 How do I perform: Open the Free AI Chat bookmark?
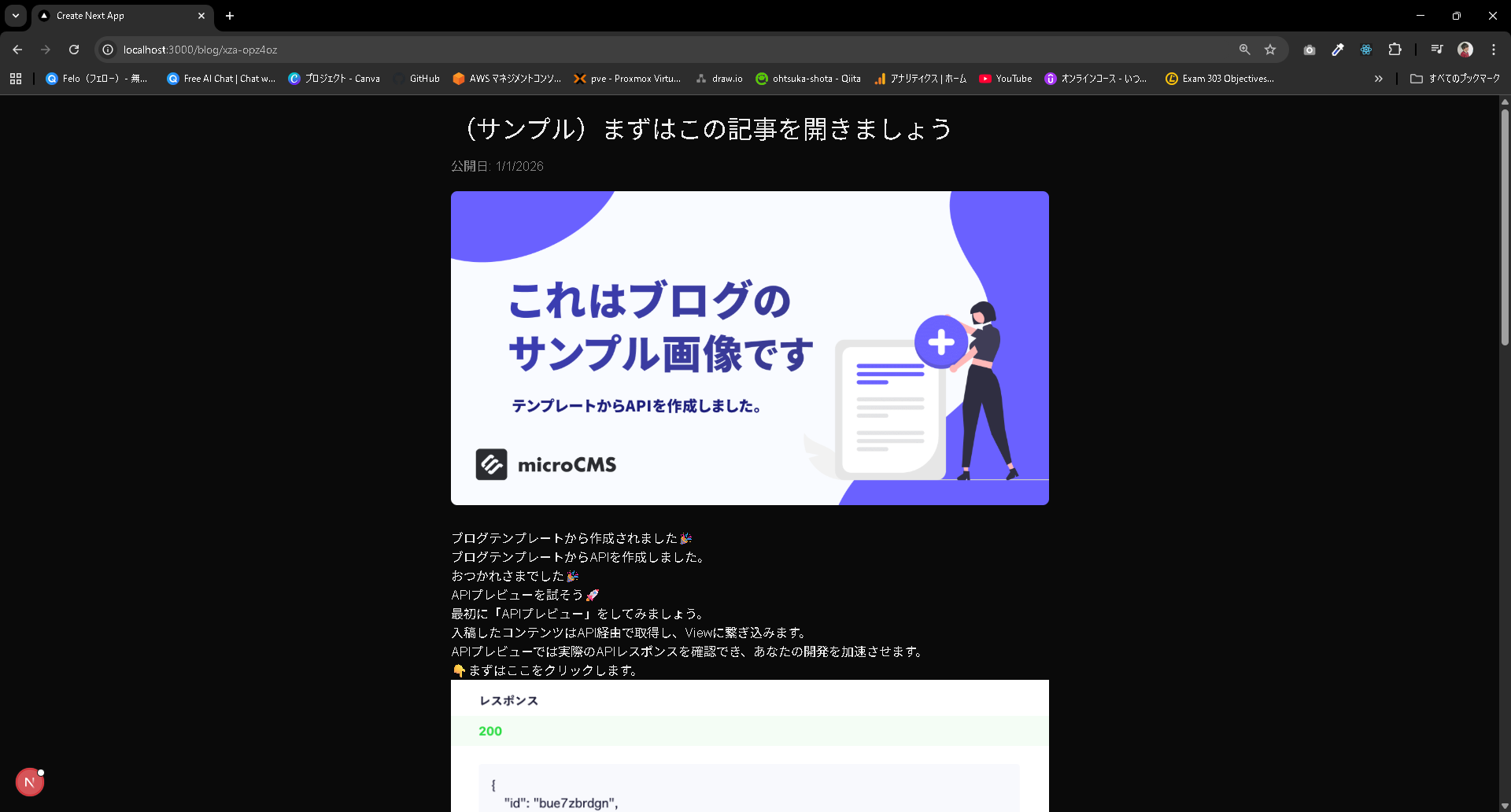221,79
